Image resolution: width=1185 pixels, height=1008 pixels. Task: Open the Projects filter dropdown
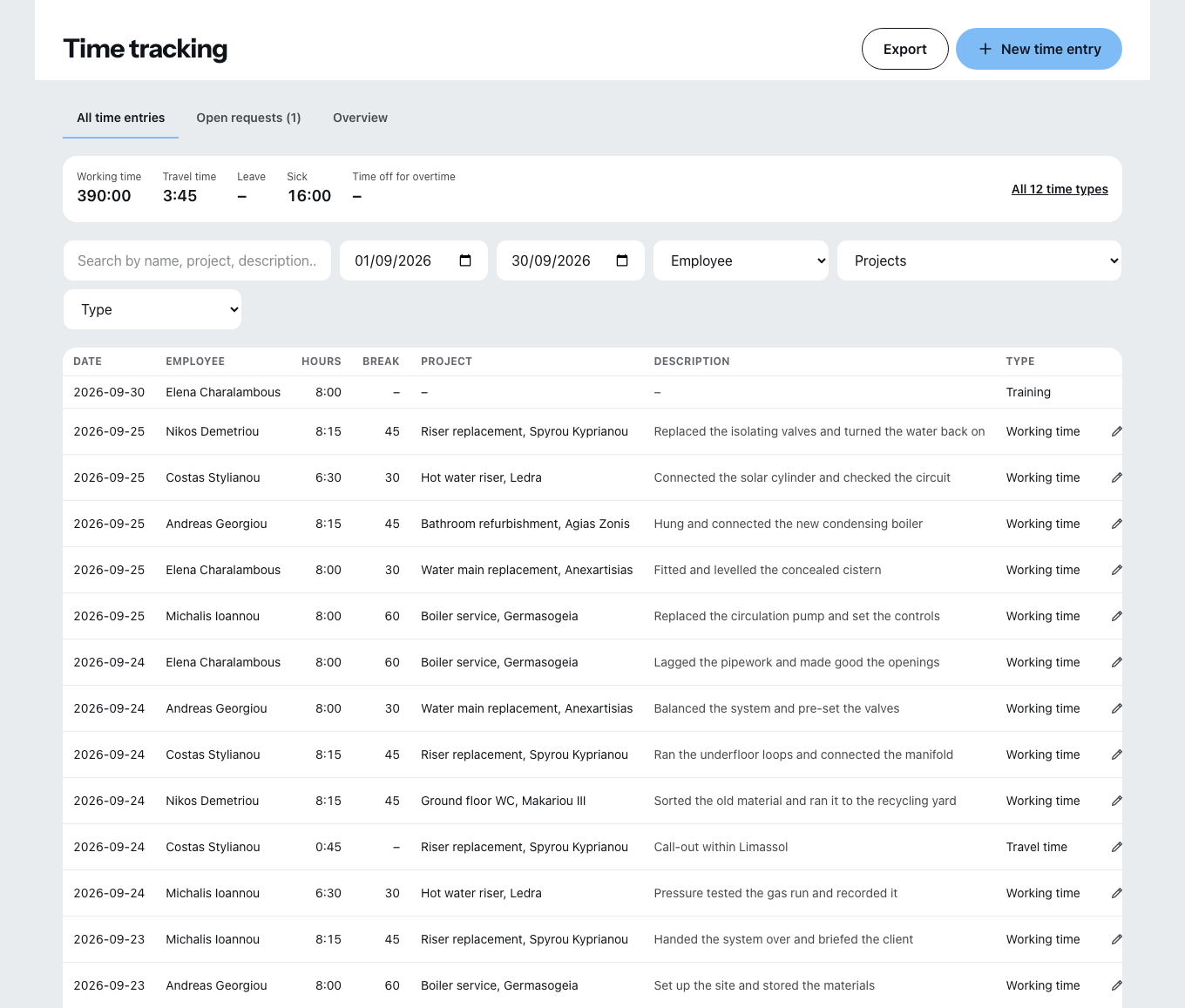(979, 260)
